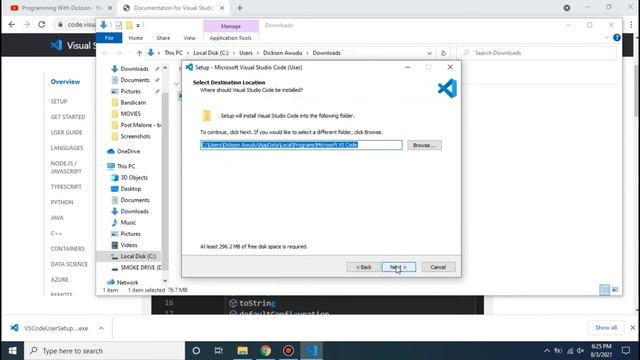Open SMOKE DRIVE in navigation pane
This screenshot has height=360, width=640.
(x=140, y=267)
